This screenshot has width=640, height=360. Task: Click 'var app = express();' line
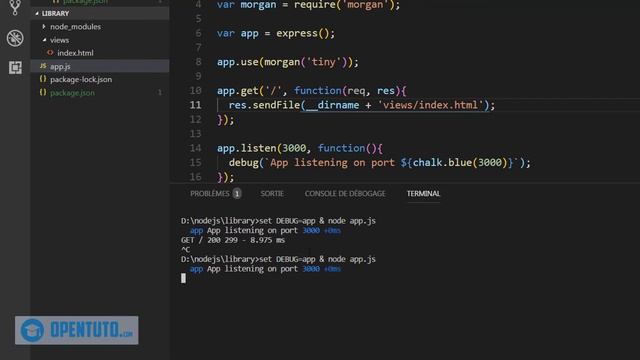click(276, 33)
